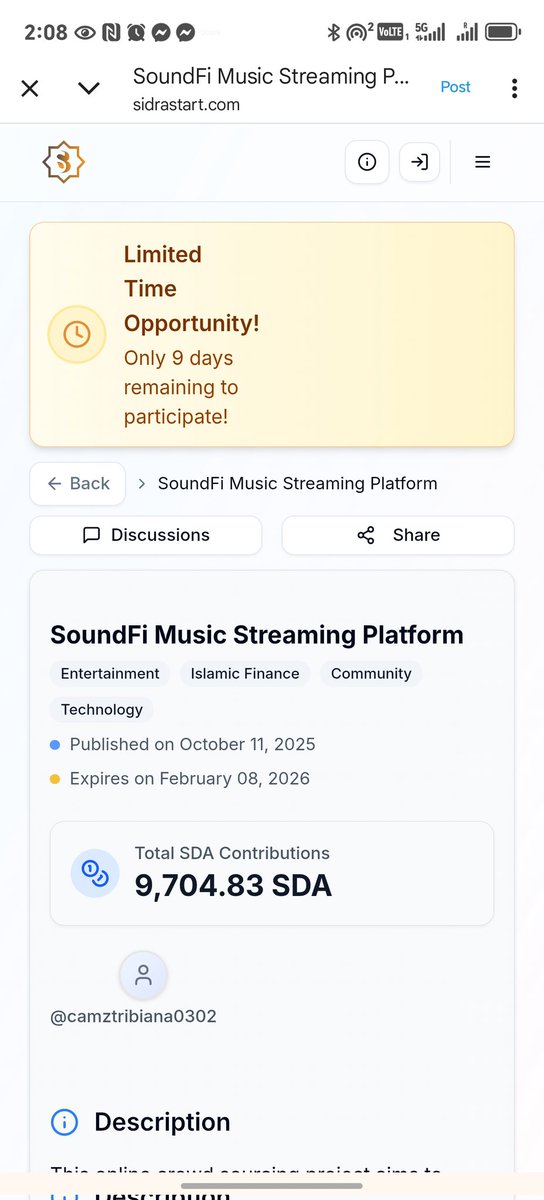
Task: Share the project via Share button
Action: point(398,535)
